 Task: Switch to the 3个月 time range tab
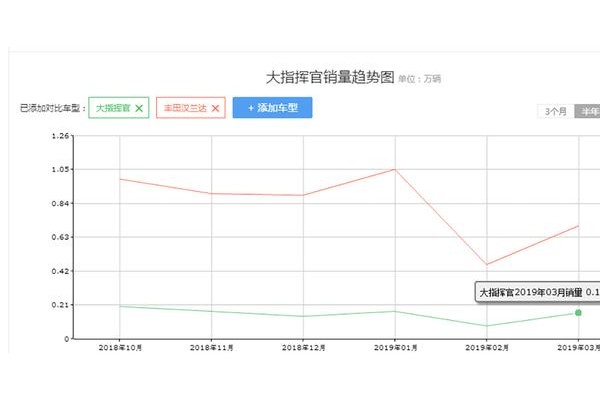[x=556, y=112]
